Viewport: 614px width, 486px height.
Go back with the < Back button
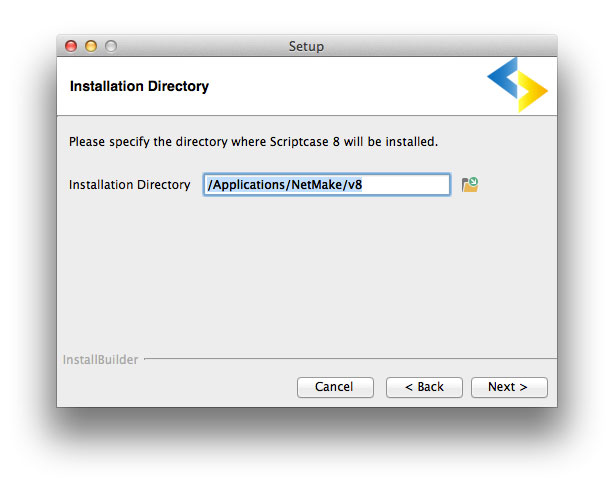click(x=424, y=387)
